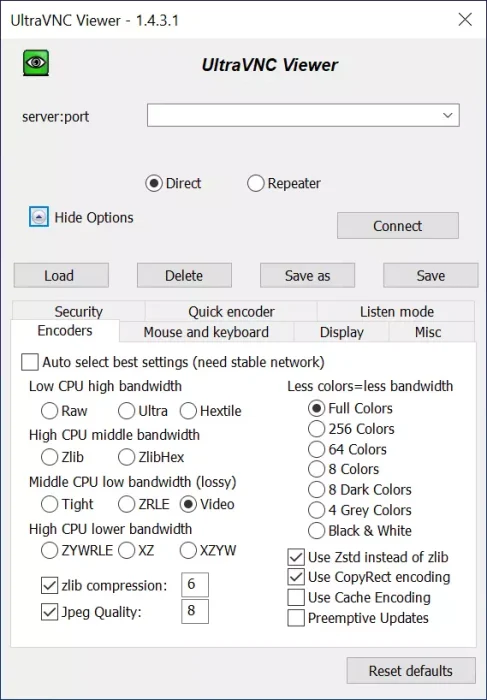
Task: Select the XZYW encoder radio button
Action: [x=188, y=550]
